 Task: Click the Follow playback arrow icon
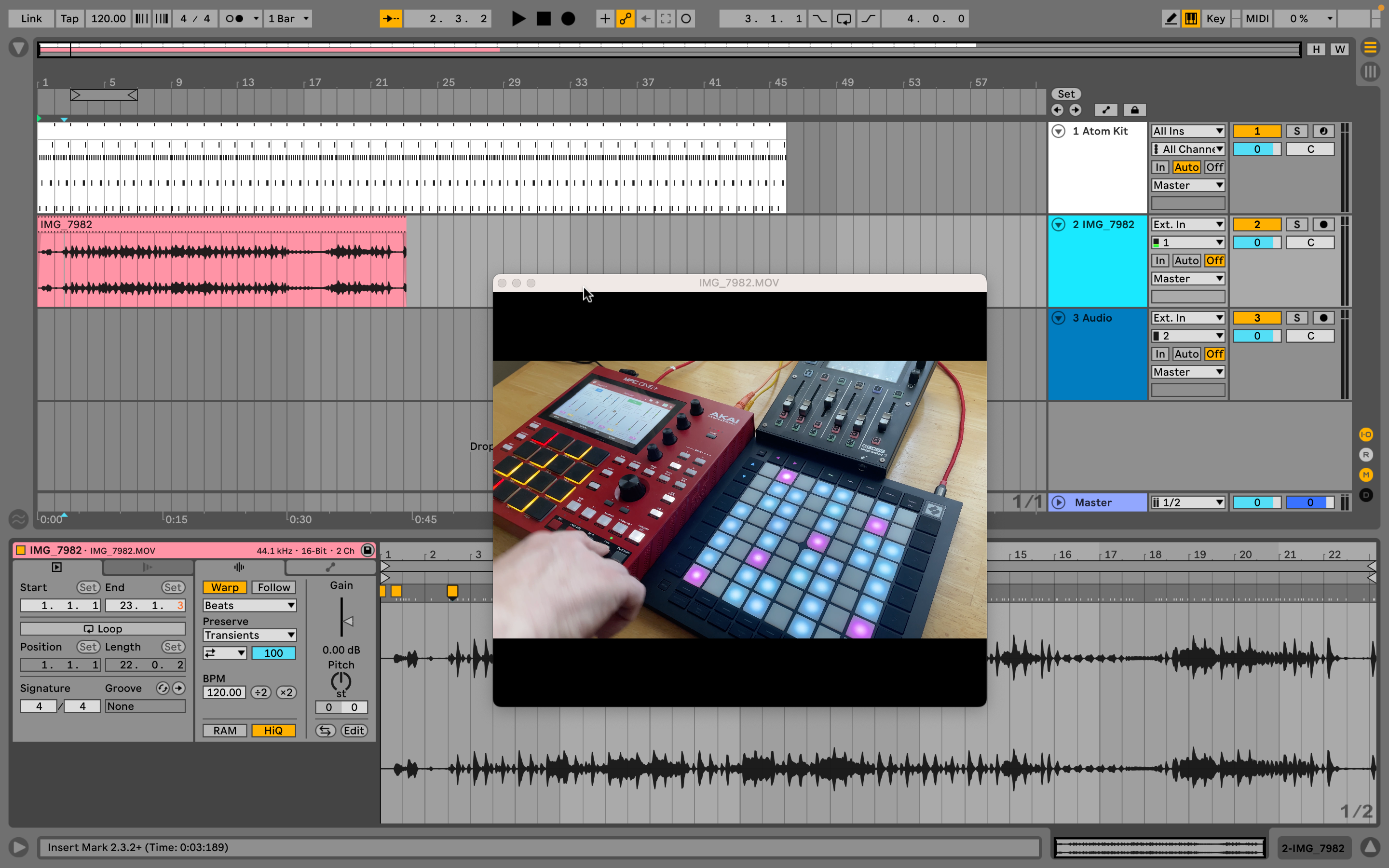click(390, 18)
